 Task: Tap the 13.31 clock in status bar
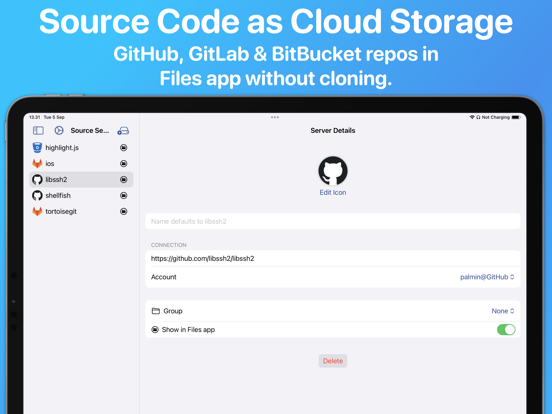(x=34, y=117)
